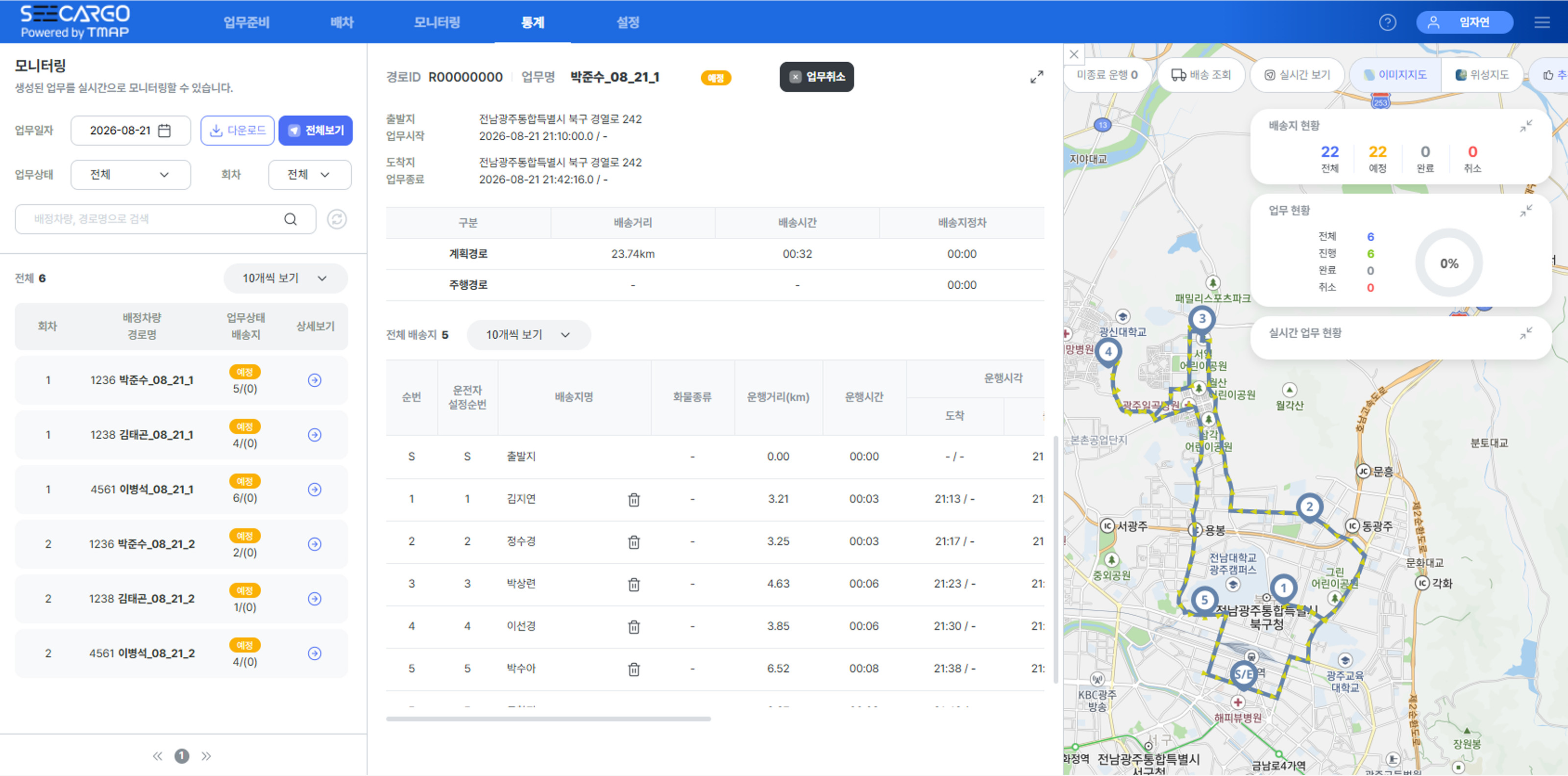Open the route list 10개씩 보기 dropdown
1568x776 pixels.
[286, 278]
